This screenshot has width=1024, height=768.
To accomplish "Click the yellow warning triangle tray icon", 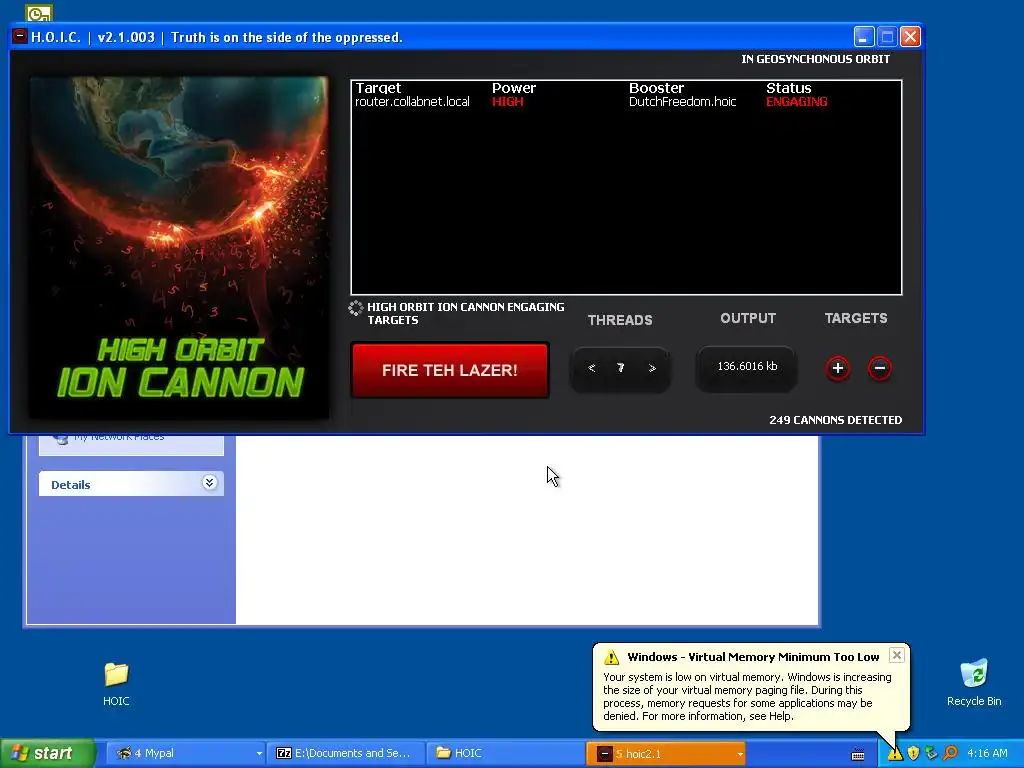I will pyautogui.click(x=895, y=754).
